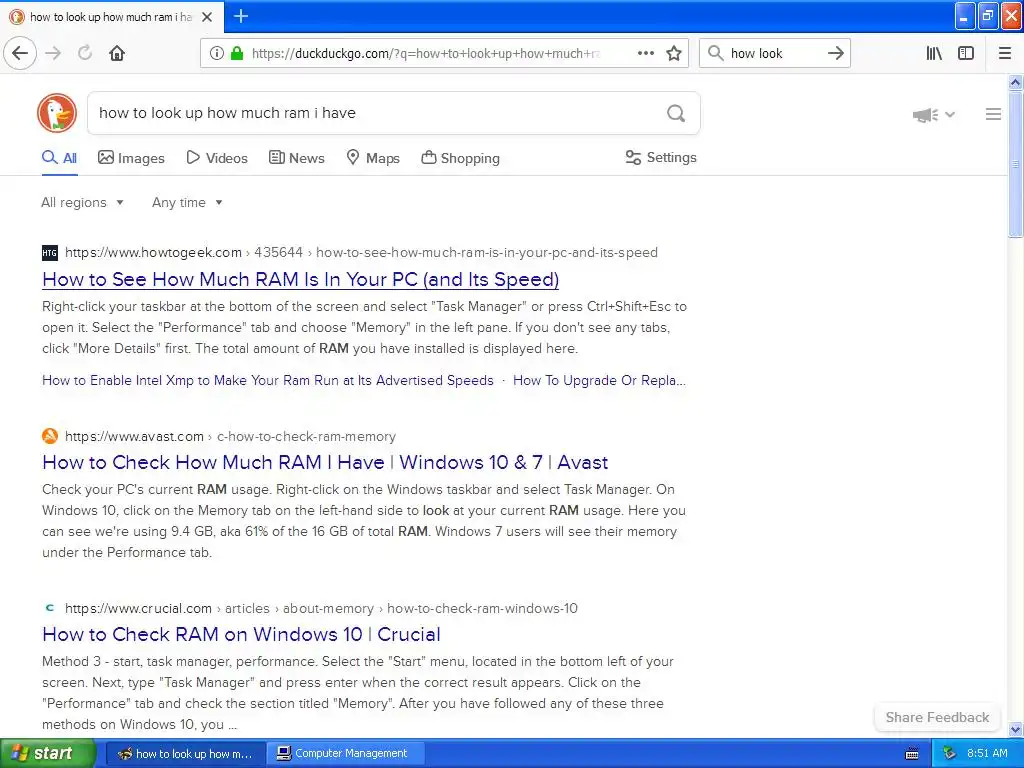Click the DuckDuckGo duck logo

(x=57, y=113)
